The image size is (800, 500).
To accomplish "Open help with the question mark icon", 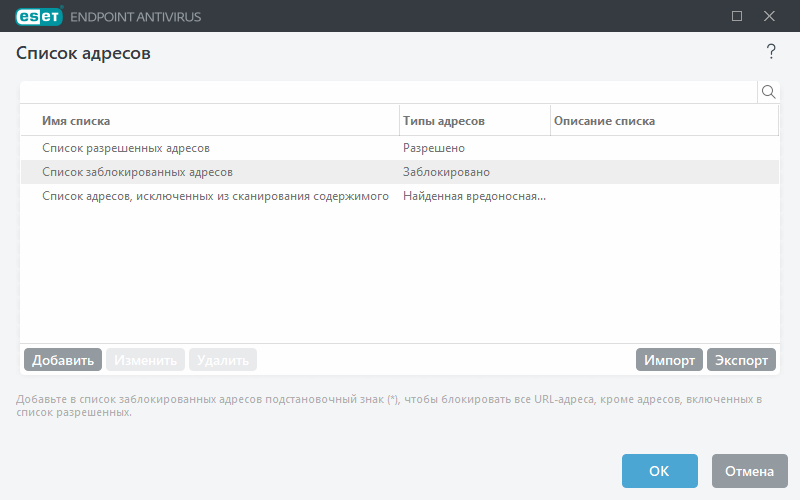I will [770, 52].
